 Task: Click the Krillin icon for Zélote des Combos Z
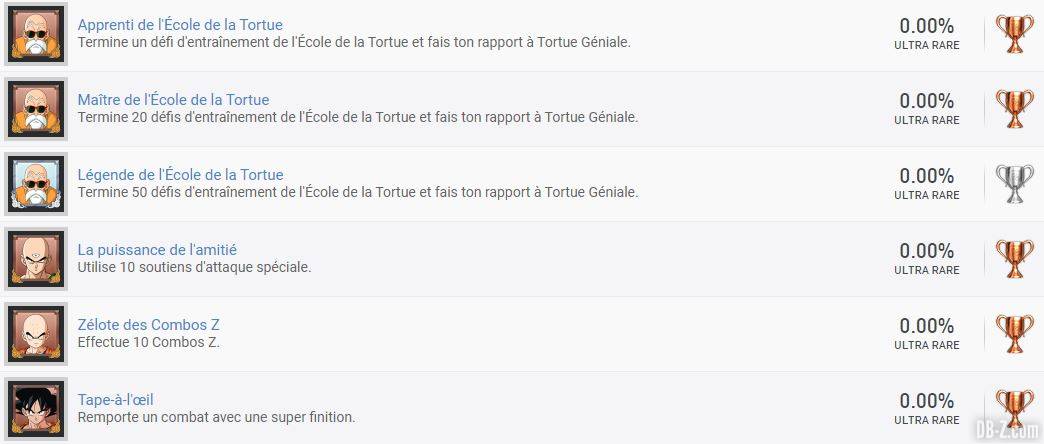click(36, 334)
